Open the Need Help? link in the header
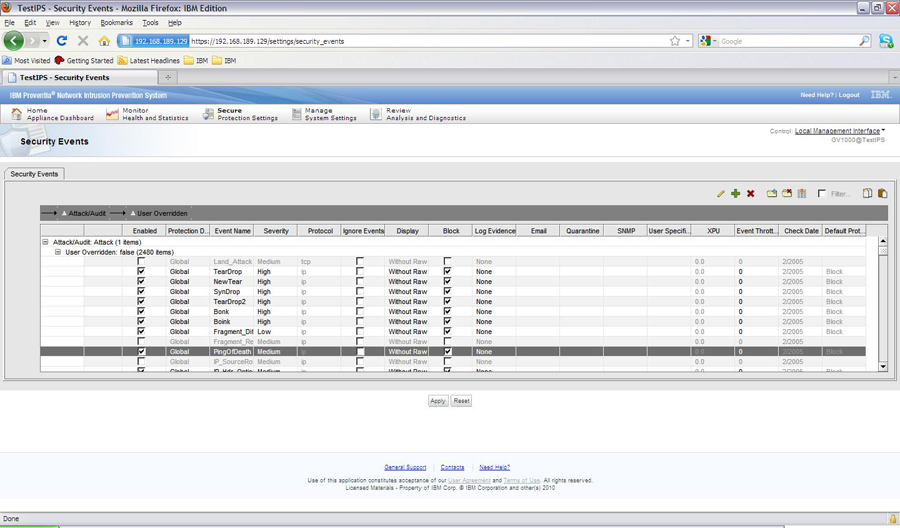900x528 pixels. 817,95
